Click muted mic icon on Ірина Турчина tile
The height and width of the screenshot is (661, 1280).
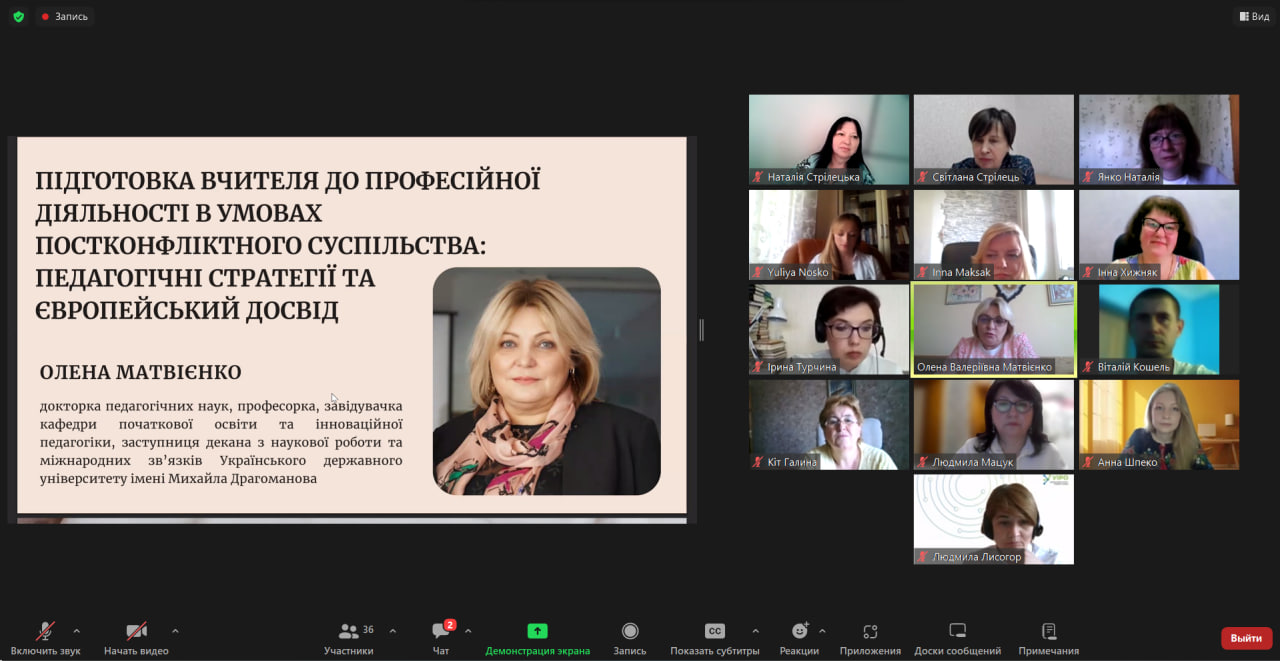pyautogui.click(x=758, y=367)
